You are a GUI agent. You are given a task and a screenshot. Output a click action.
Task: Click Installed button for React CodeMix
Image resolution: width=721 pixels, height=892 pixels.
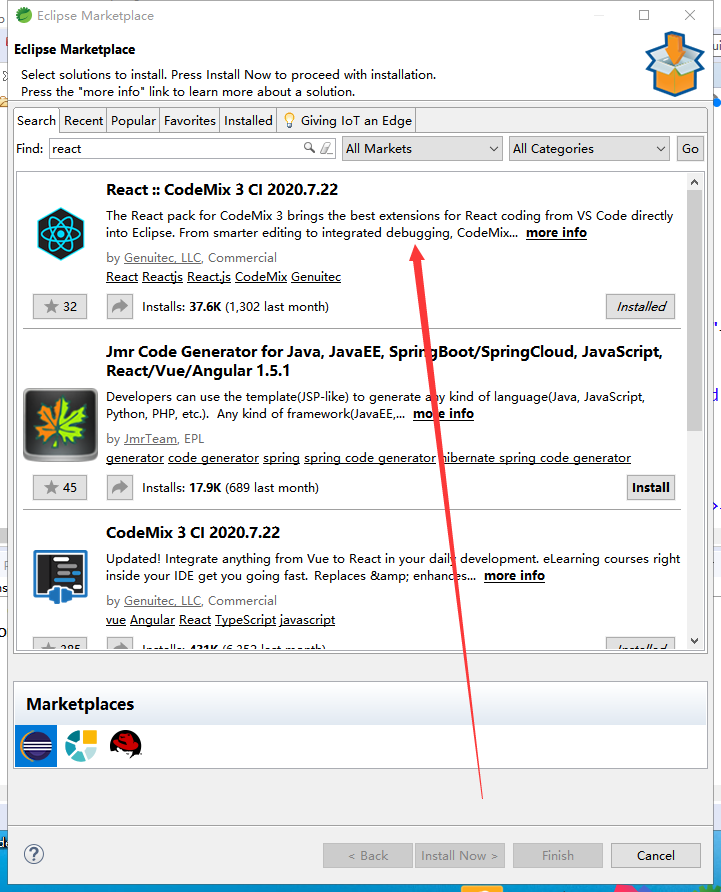click(x=641, y=307)
